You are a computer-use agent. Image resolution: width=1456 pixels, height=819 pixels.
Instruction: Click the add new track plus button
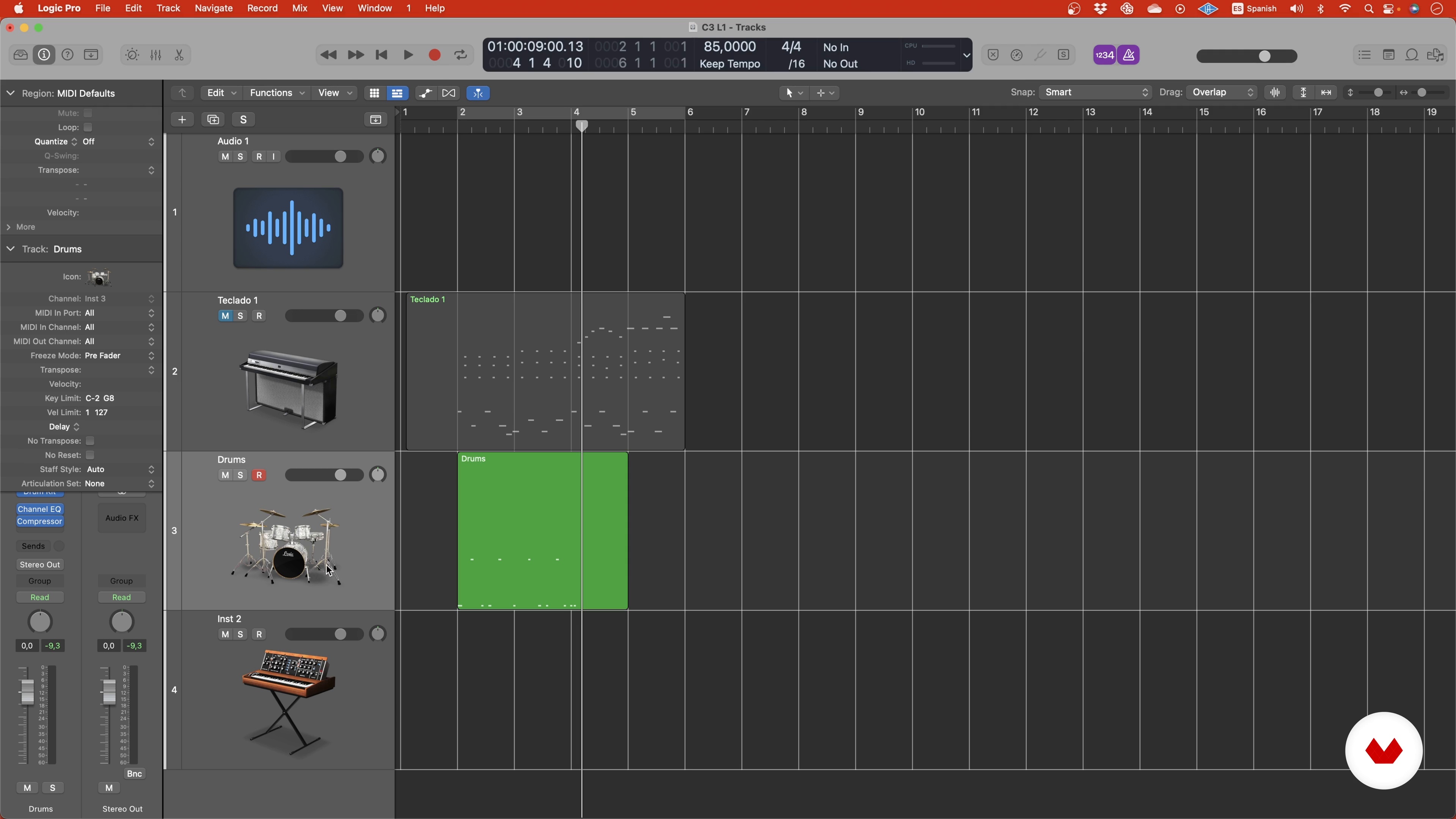click(x=182, y=119)
